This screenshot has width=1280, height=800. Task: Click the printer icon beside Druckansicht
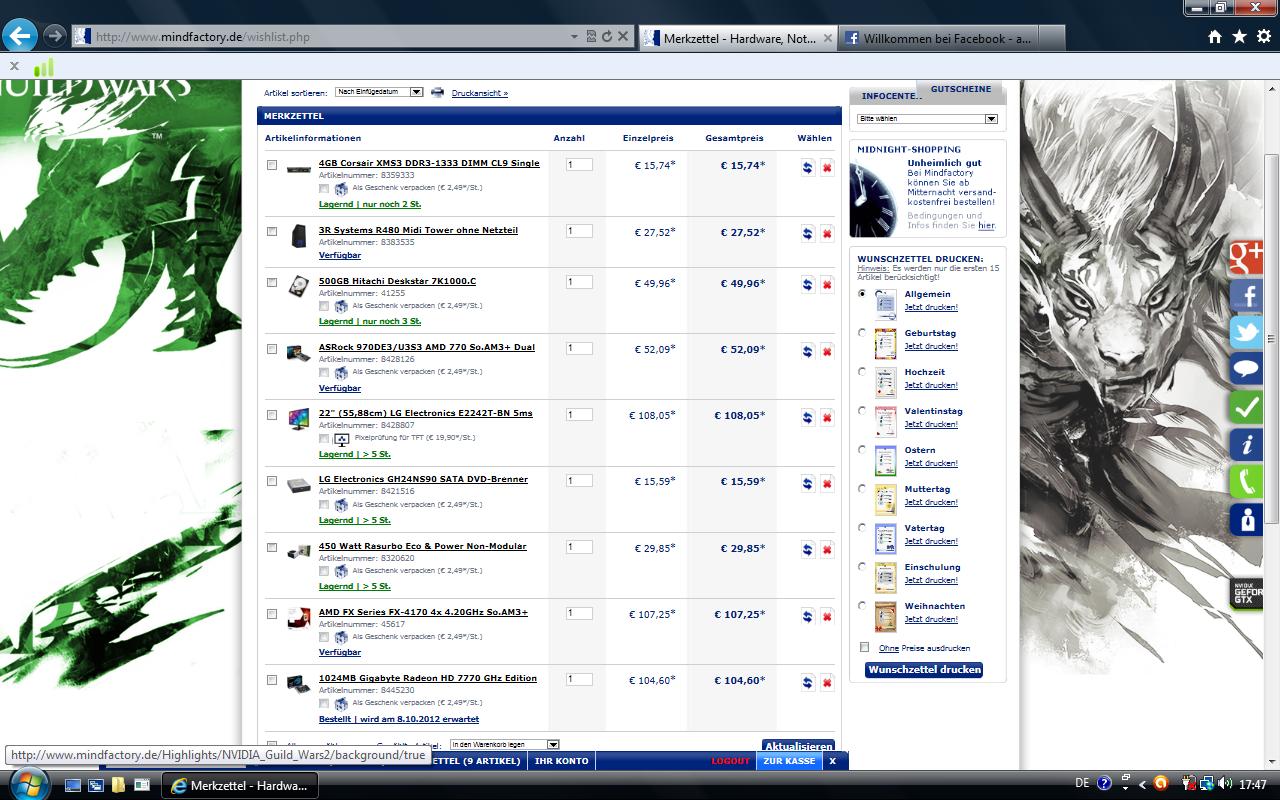coord(437,92)
